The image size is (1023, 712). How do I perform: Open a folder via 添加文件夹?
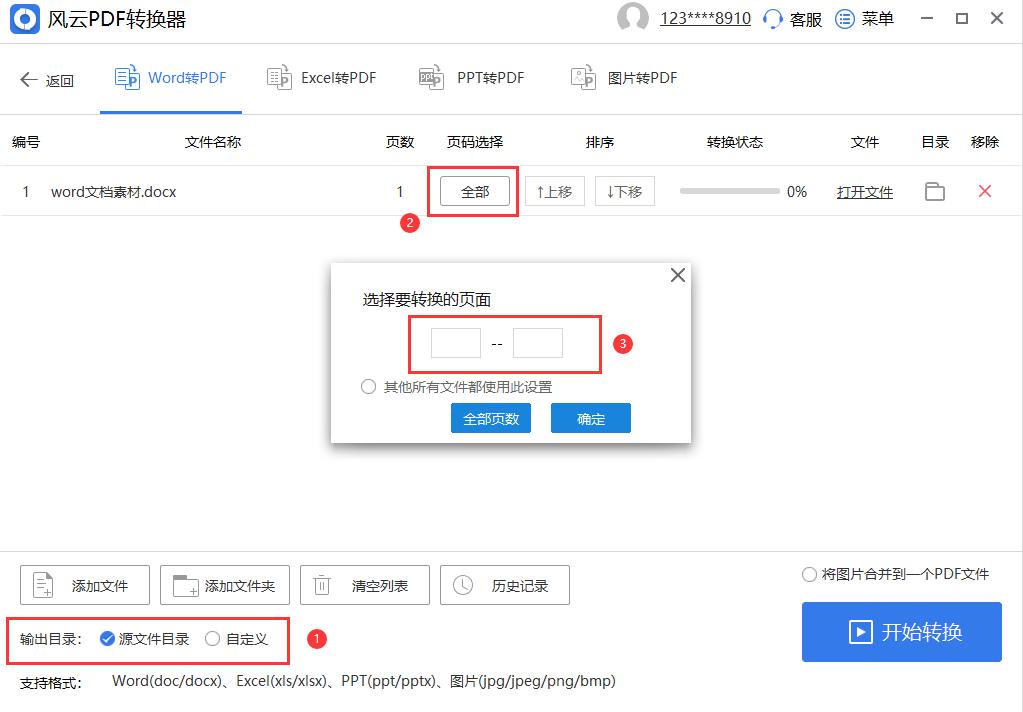[224, 585]
